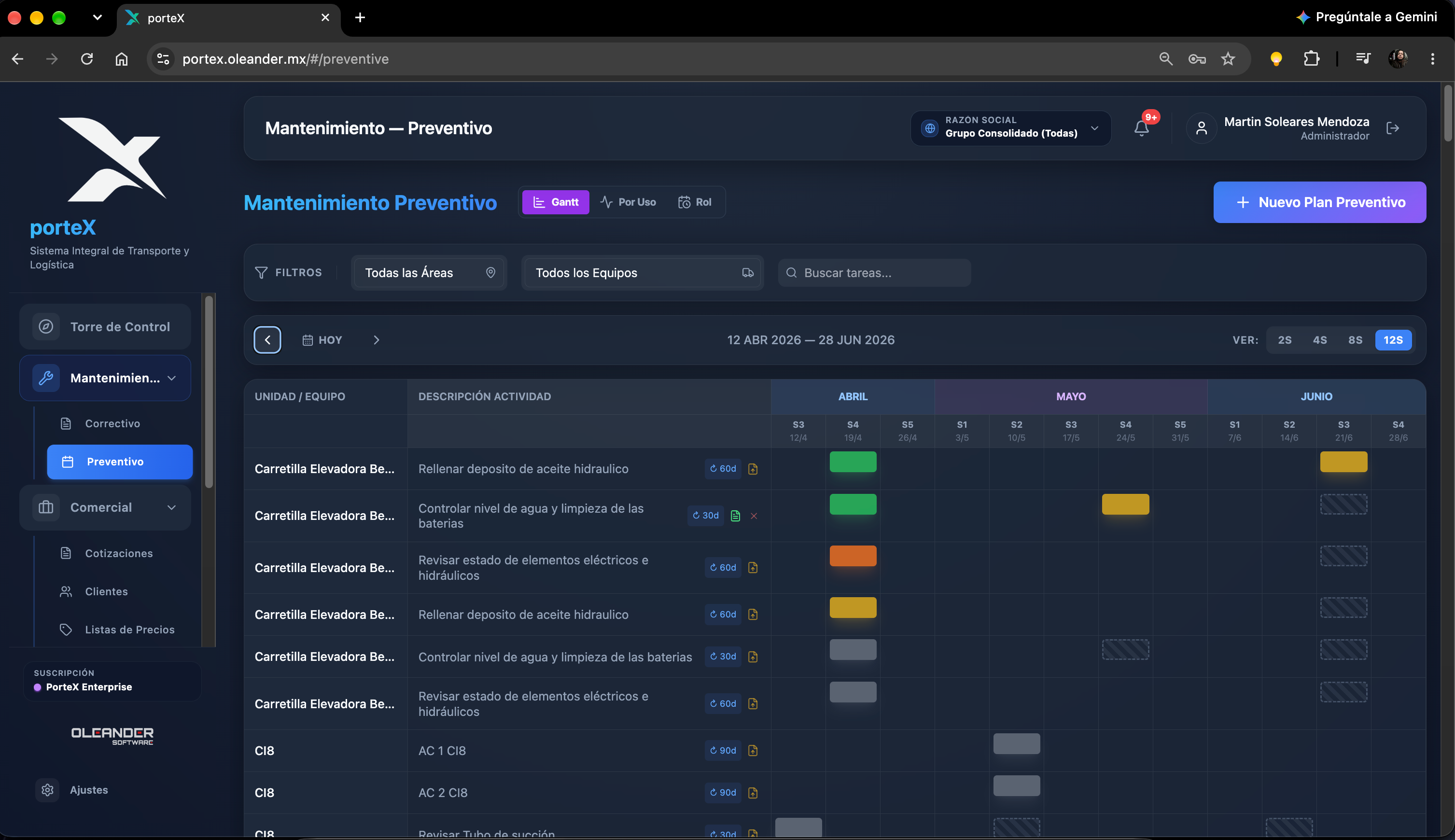The image size is (1455, 840).
Task: Open the Todas las Áreas filter dropdown
Action: [x=429, y=273]
